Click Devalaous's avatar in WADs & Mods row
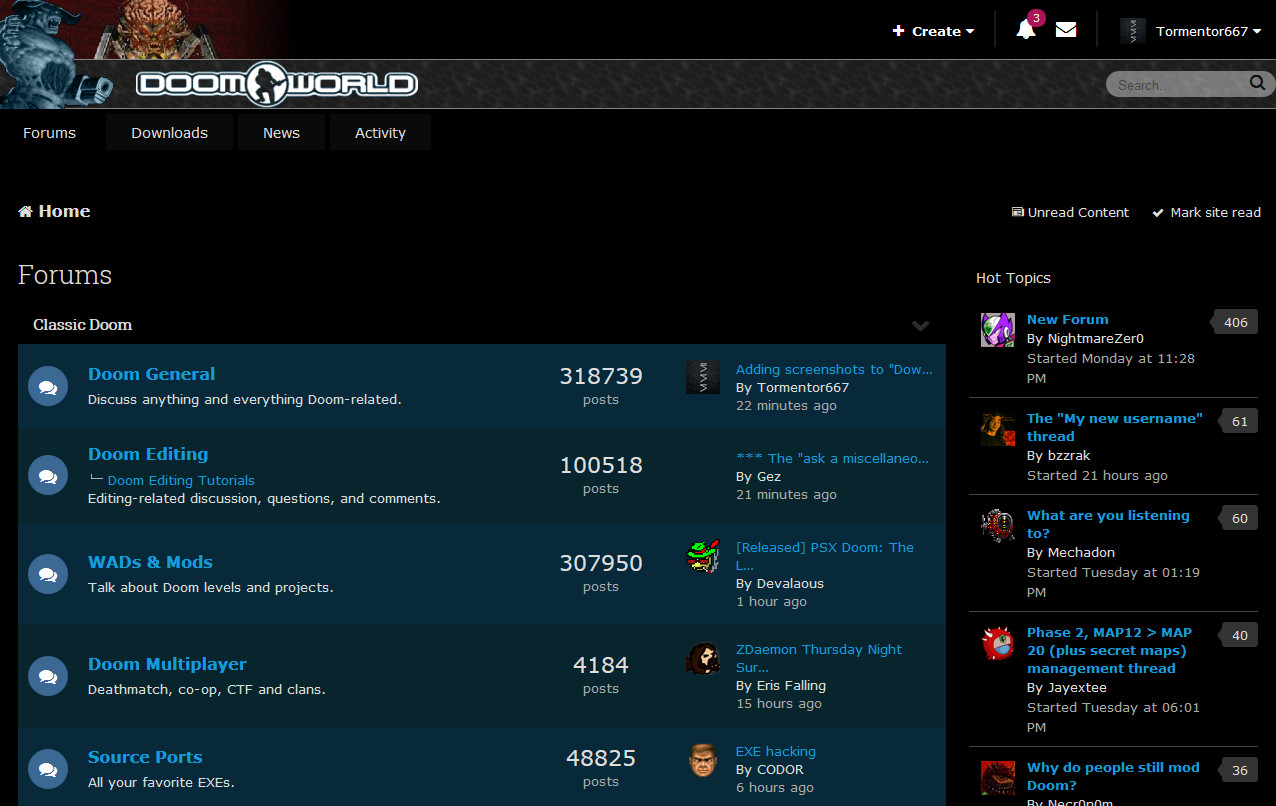The width and height of the screenshot is (1276, 806). tap(703, 556)
